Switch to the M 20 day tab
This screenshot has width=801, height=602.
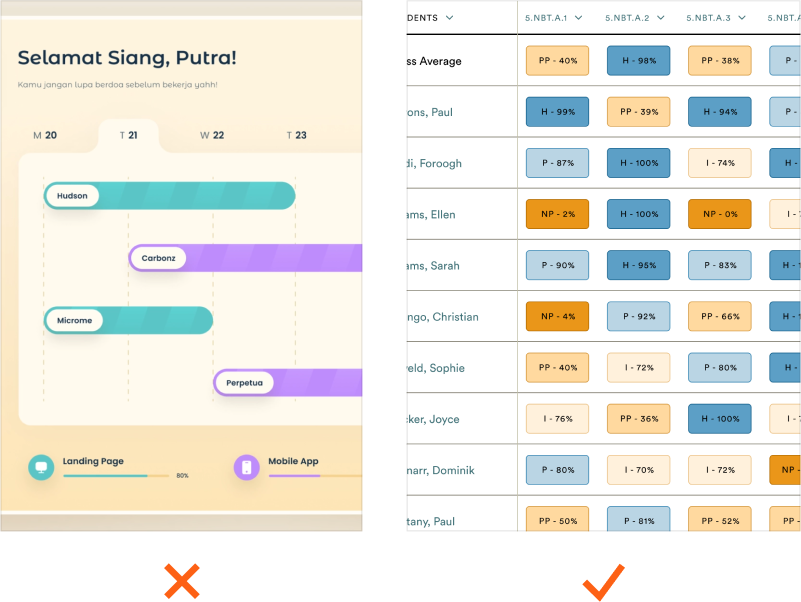(45, 135)
